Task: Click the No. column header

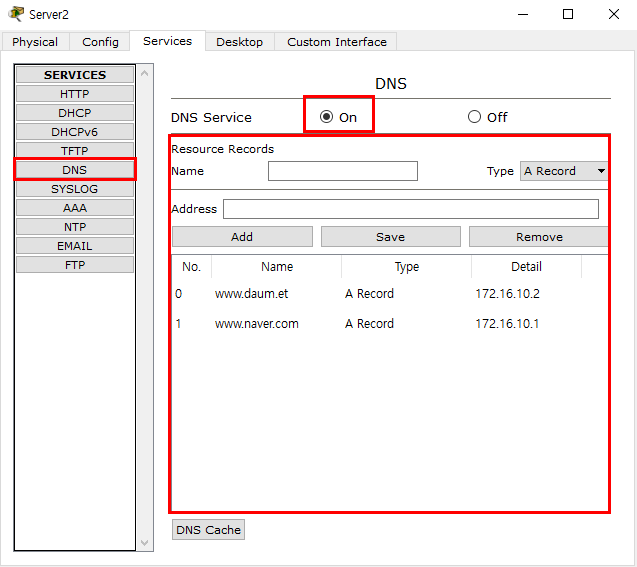Action: click(x=191, y=267)
